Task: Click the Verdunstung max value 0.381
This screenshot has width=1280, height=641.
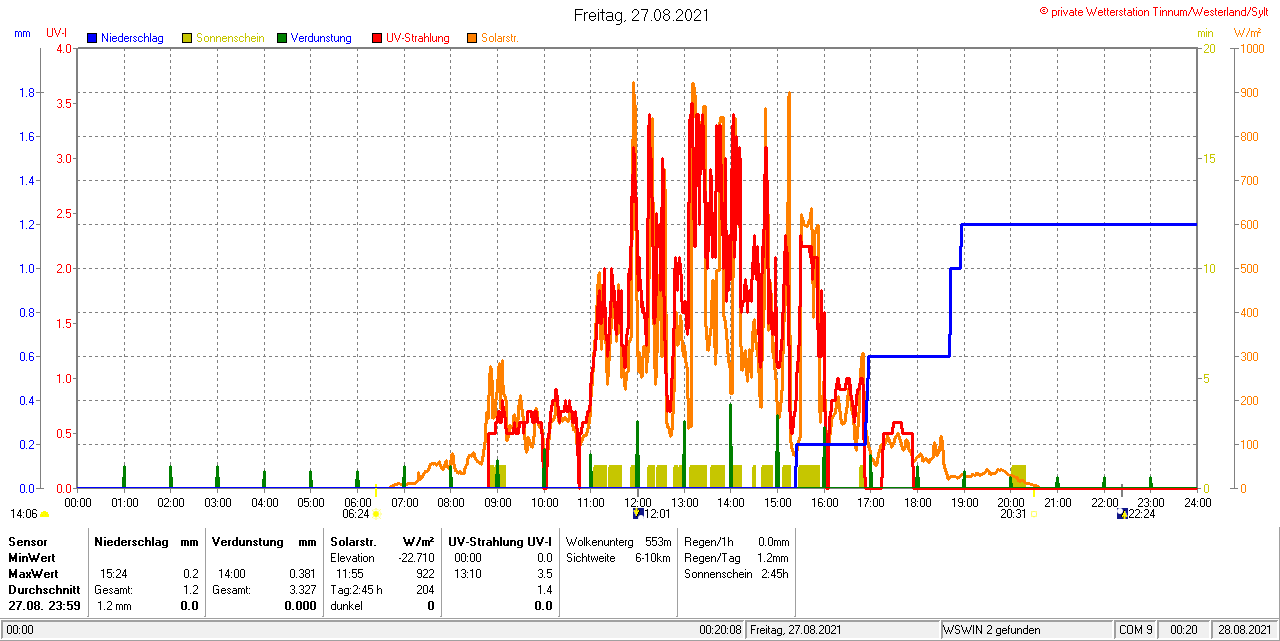Action: 302,574
